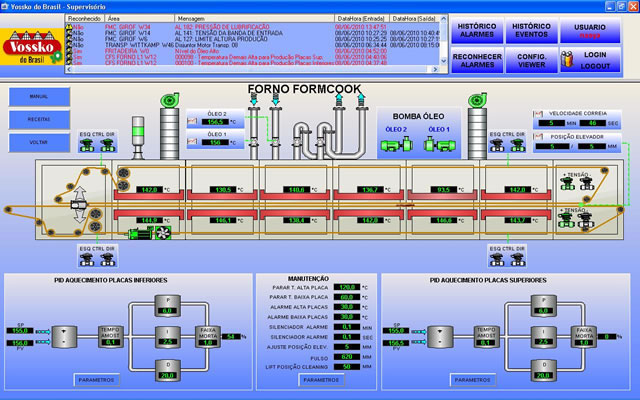The width and height of the screenshot is (640, 400).
Task: Click the Voltar button
Action: (39, 142)
